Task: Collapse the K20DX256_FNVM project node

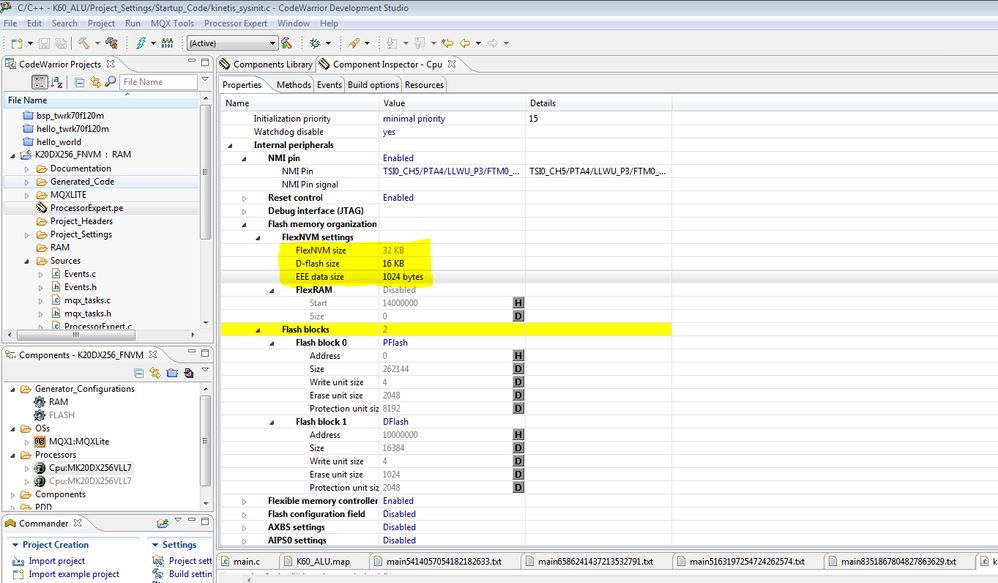Action: click(13, 155)
